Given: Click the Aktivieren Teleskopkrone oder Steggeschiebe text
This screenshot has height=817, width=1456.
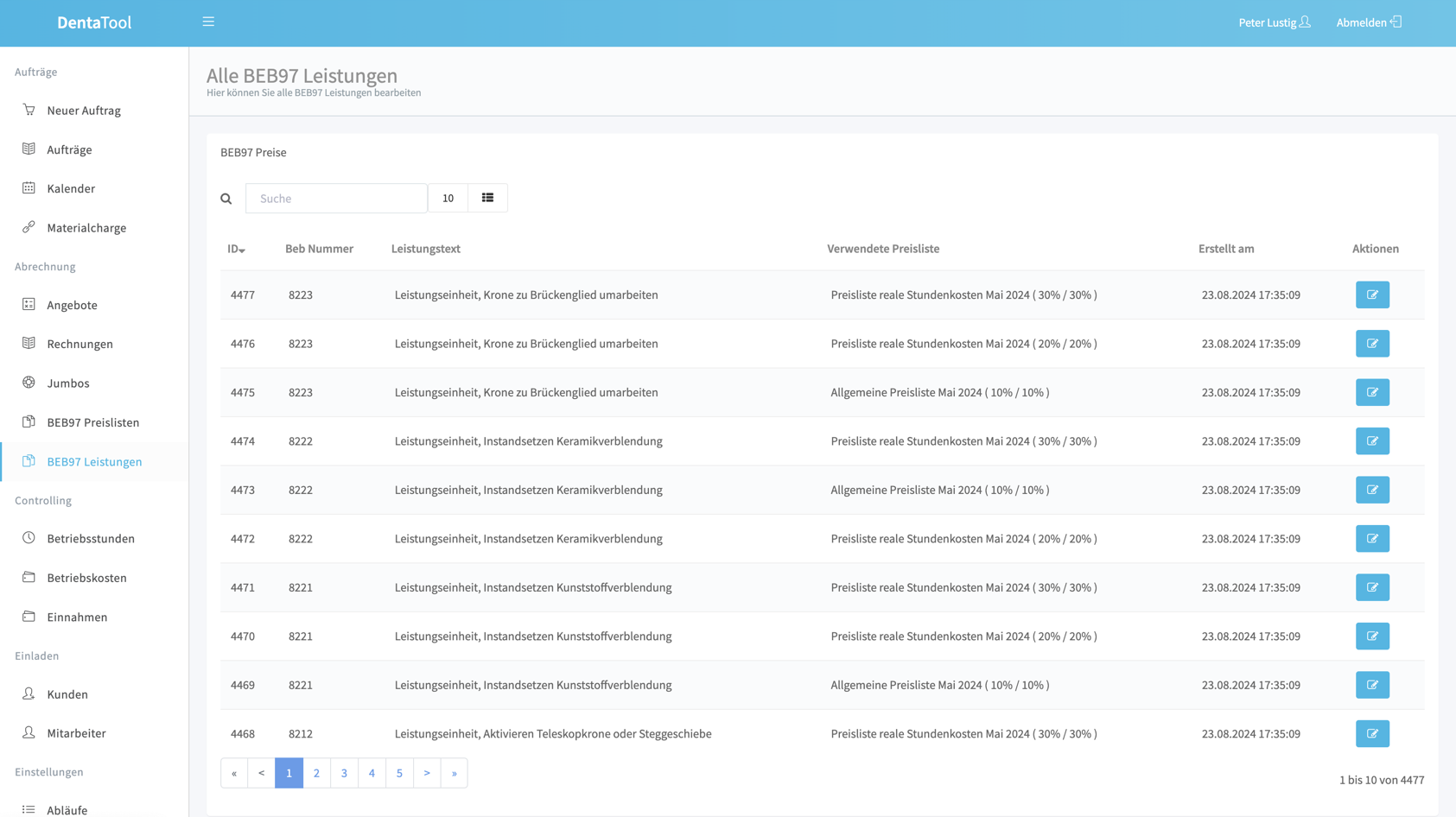Looking at the screenshot, I should (x=598, y=734).
